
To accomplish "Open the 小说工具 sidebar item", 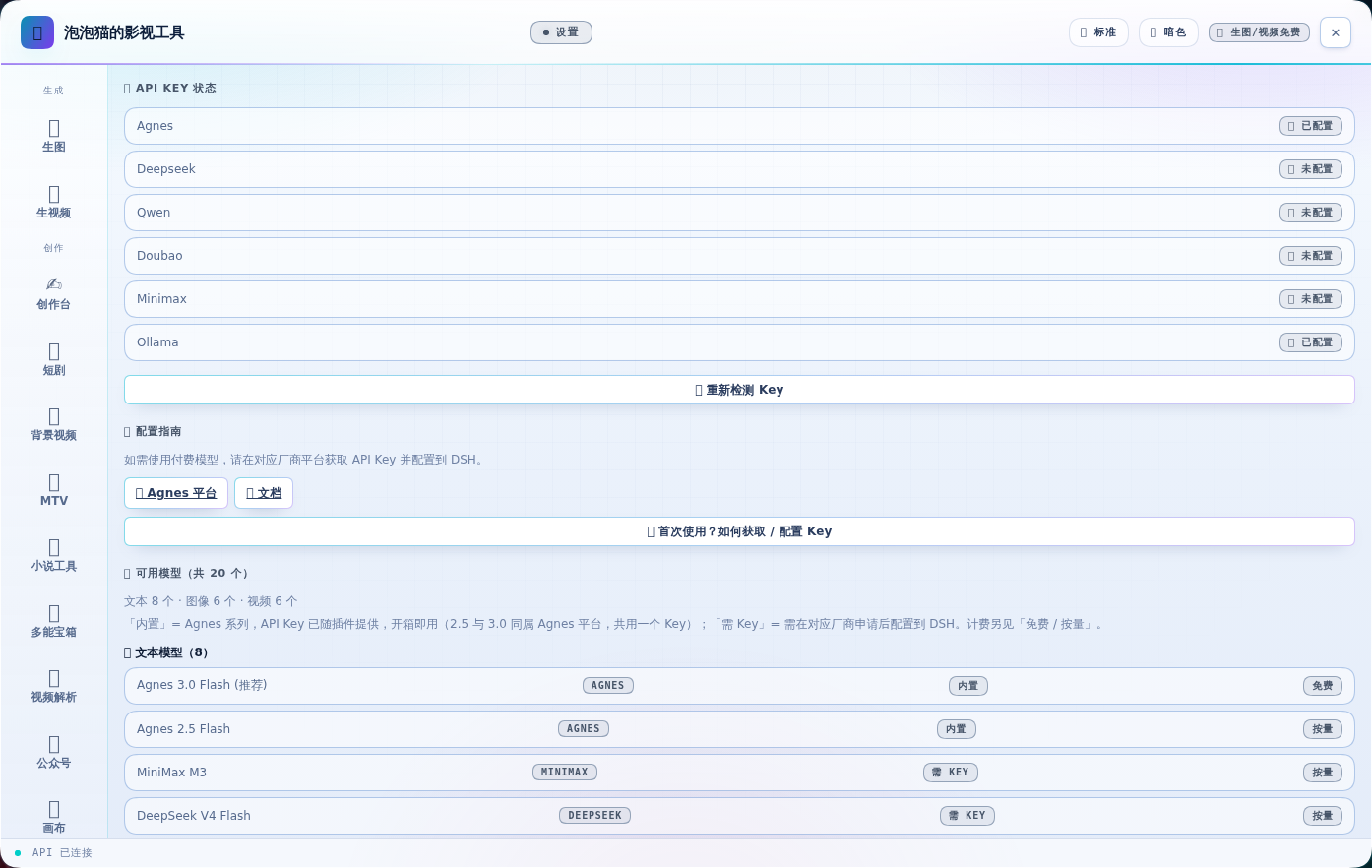I will (x=54, y=555).
